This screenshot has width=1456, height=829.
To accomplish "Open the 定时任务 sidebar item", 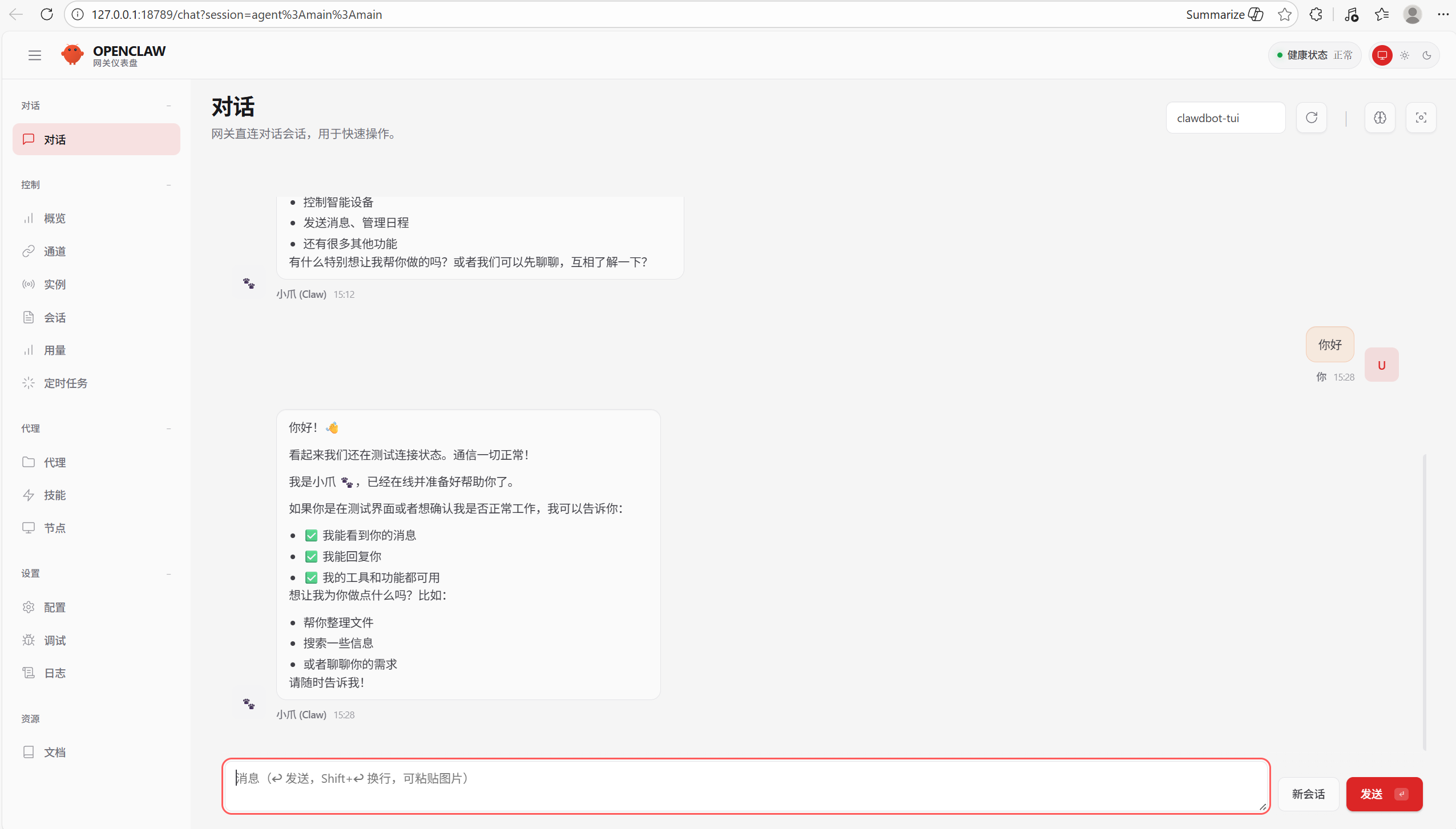I will tap(66, 383).
